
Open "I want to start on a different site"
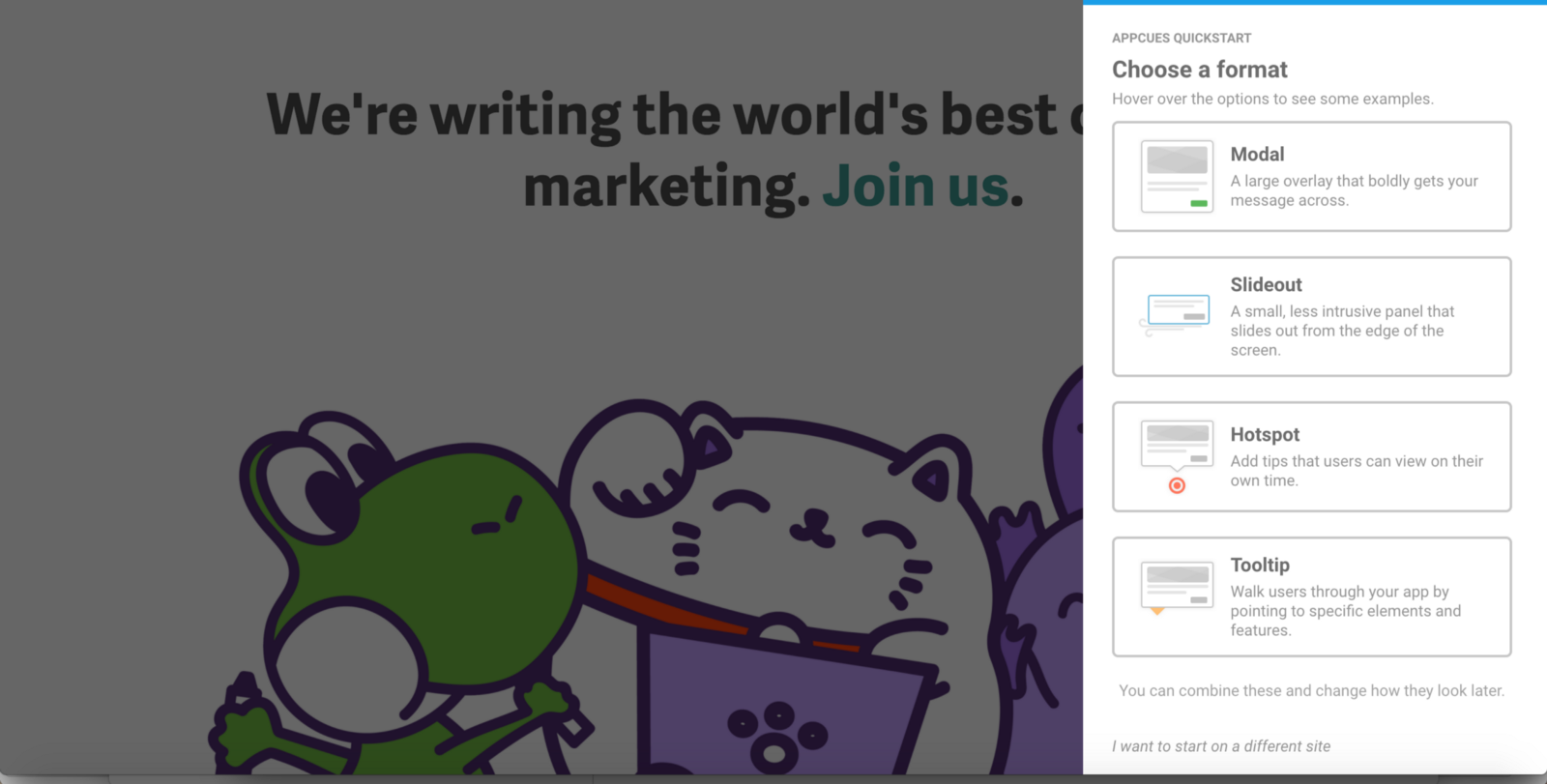1221,746
